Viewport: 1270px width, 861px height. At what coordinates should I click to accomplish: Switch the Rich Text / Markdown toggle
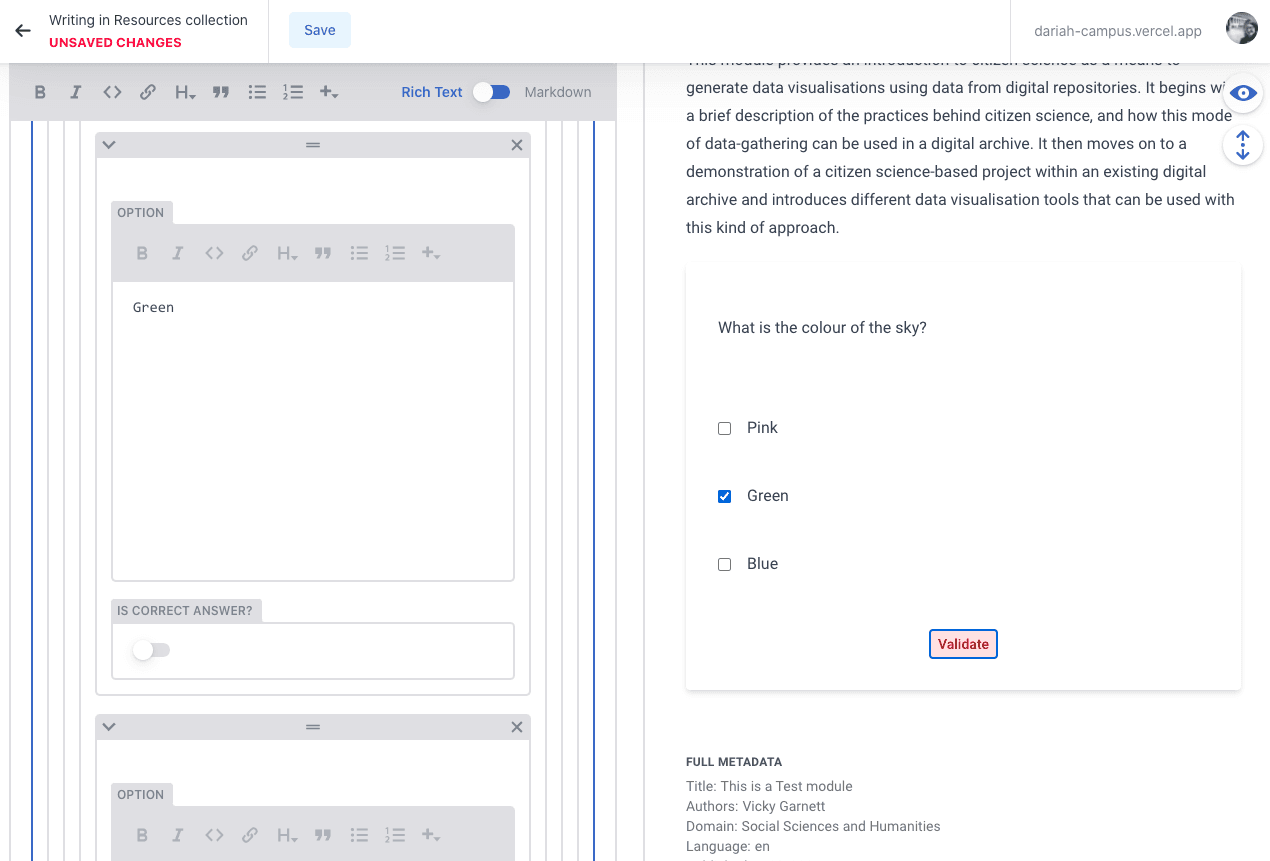coord(492,92)
